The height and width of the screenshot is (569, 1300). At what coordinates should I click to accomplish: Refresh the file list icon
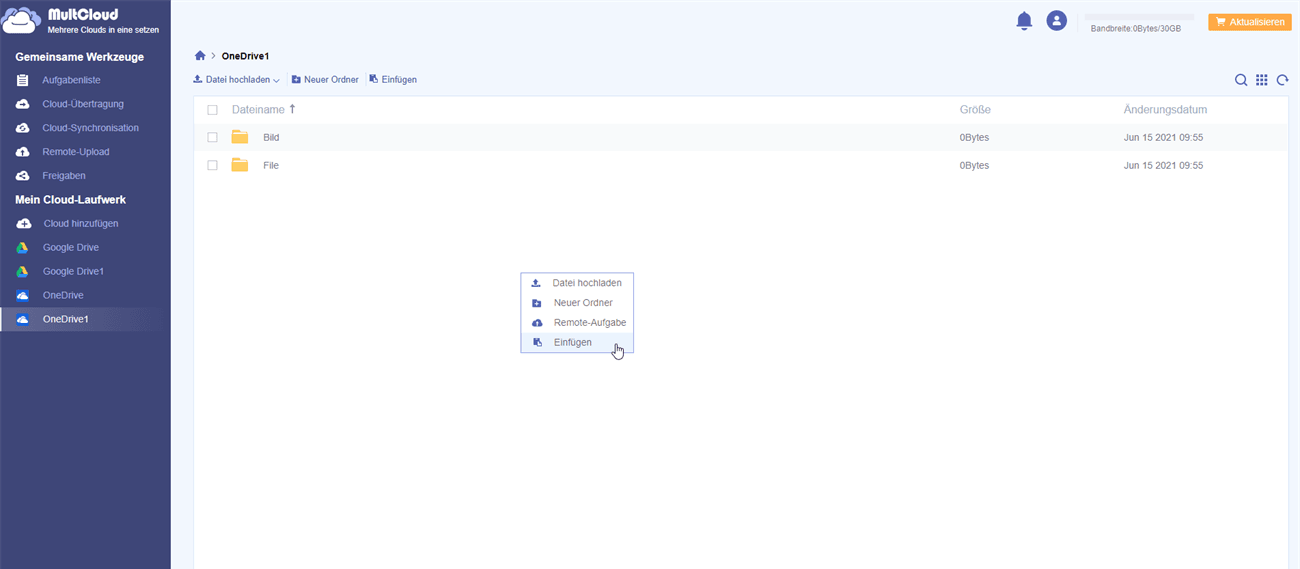pyautogui.click(x=1282, y=80)
